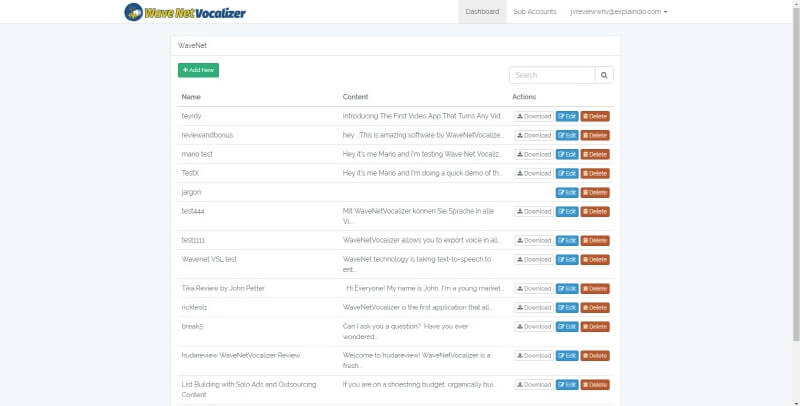Download the mario test entry
800x406 pixels.
click(x=534, y=155)
